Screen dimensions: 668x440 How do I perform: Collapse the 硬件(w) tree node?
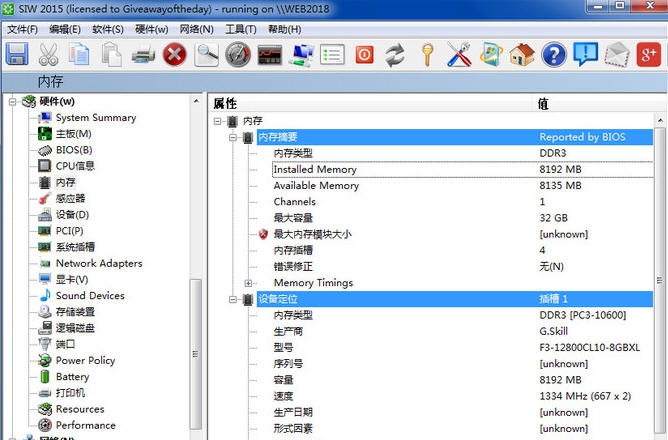(12, 102)
